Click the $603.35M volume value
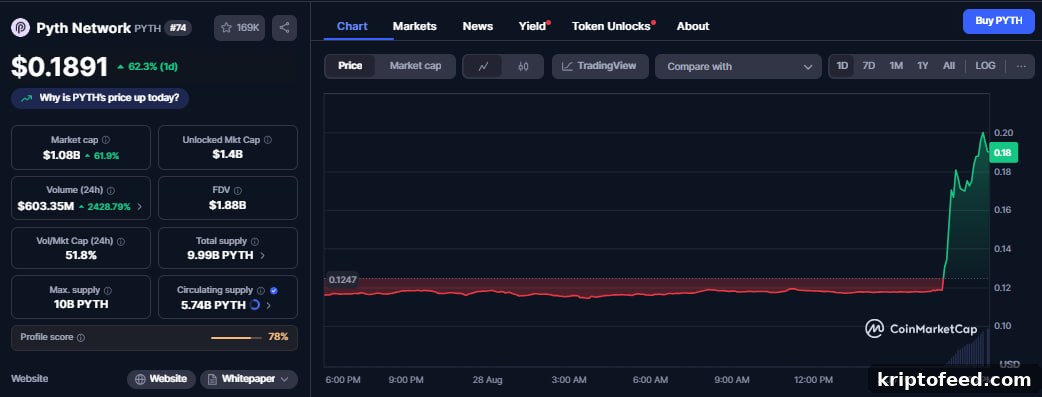Viewport: 1042px width, 397px height. (46, 206)
